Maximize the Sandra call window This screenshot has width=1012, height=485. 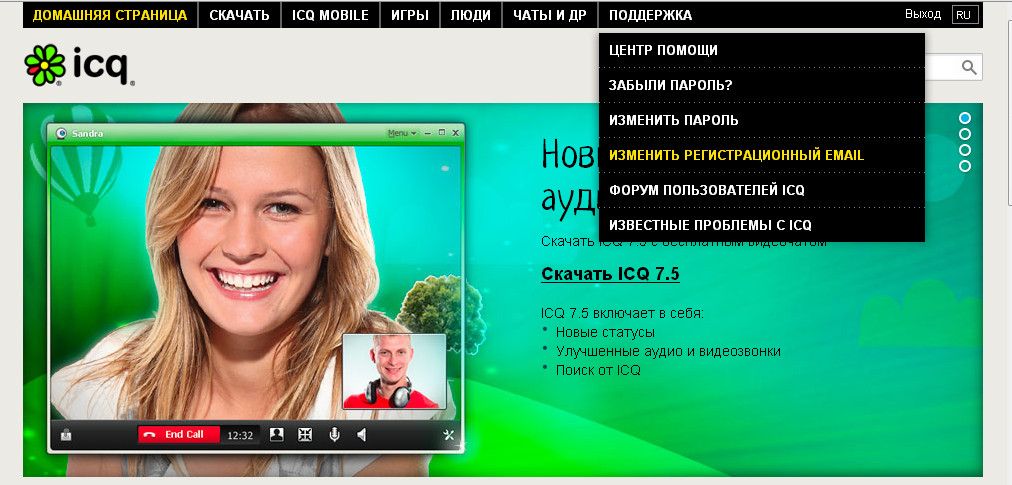441,133
